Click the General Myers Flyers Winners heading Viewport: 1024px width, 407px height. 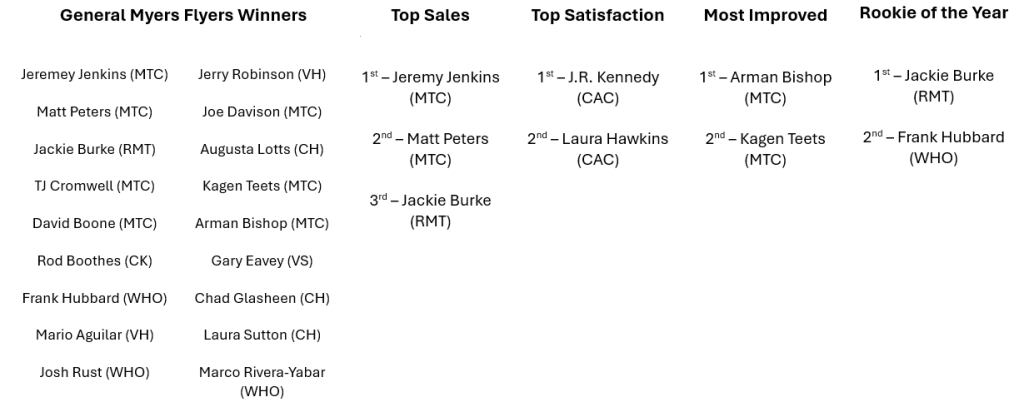click(183, 15)
